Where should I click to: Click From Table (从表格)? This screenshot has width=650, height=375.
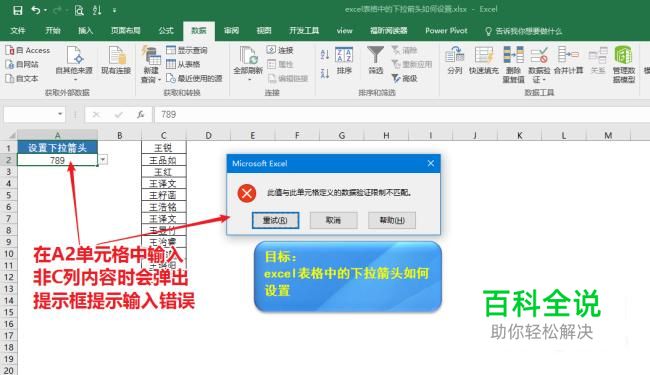coord(183,64)
